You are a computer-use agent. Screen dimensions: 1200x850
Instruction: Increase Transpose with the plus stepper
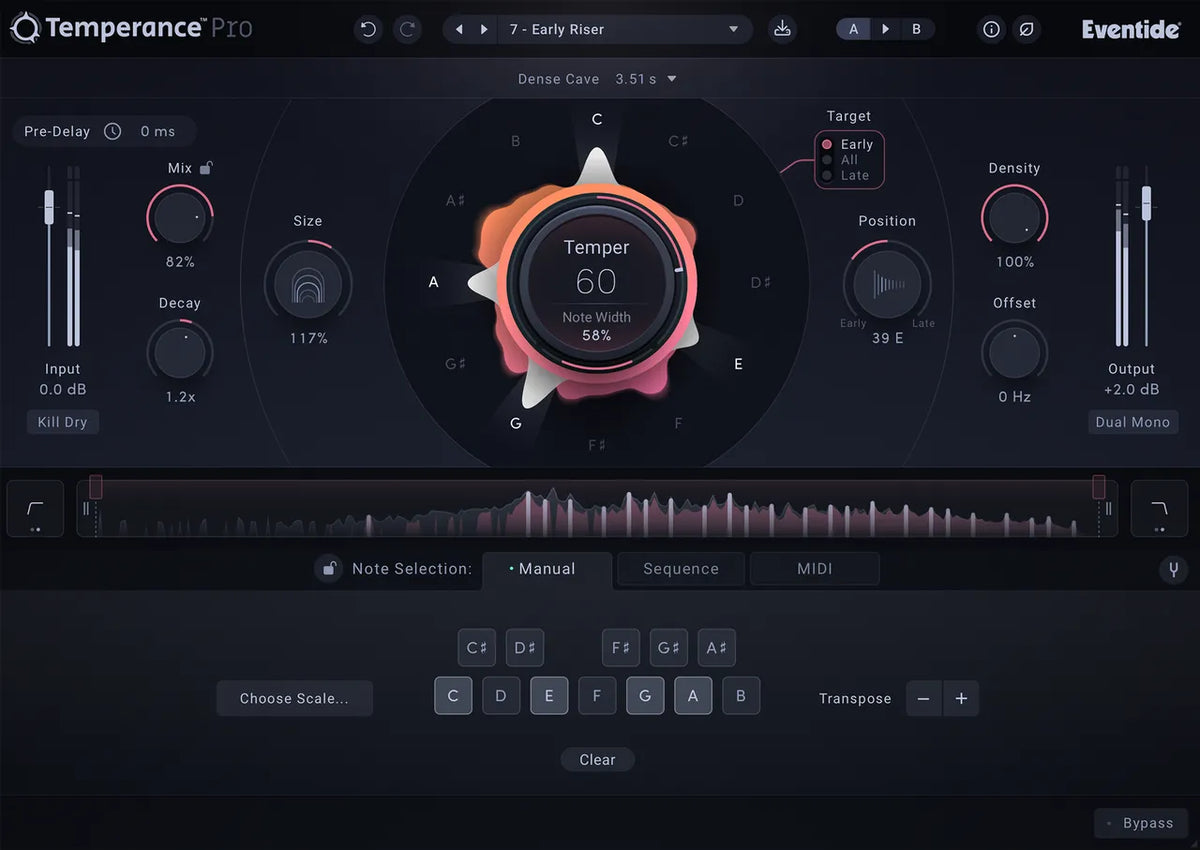pyautogui.click(x=961, y=698)
